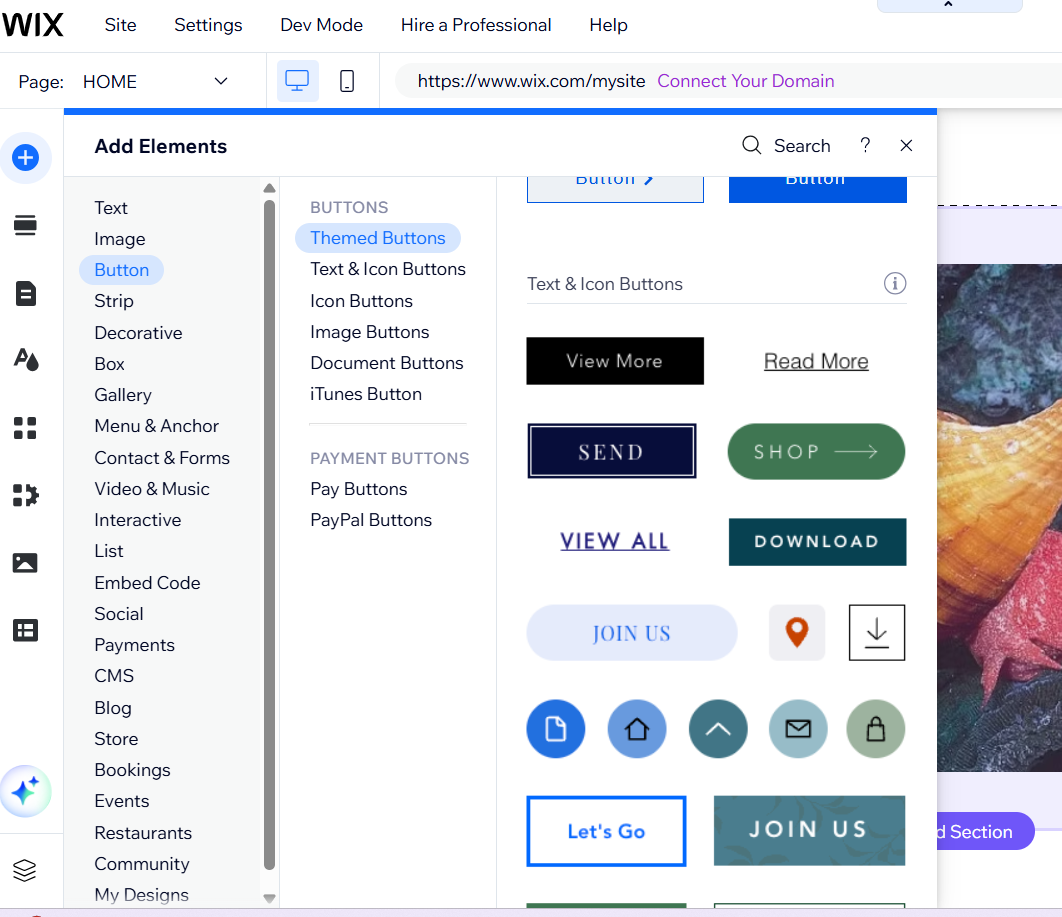Viewport: 1062px width, 917px height.
Task: Select Text & Icon Buttons subcategory
Action: coord(388,269)
